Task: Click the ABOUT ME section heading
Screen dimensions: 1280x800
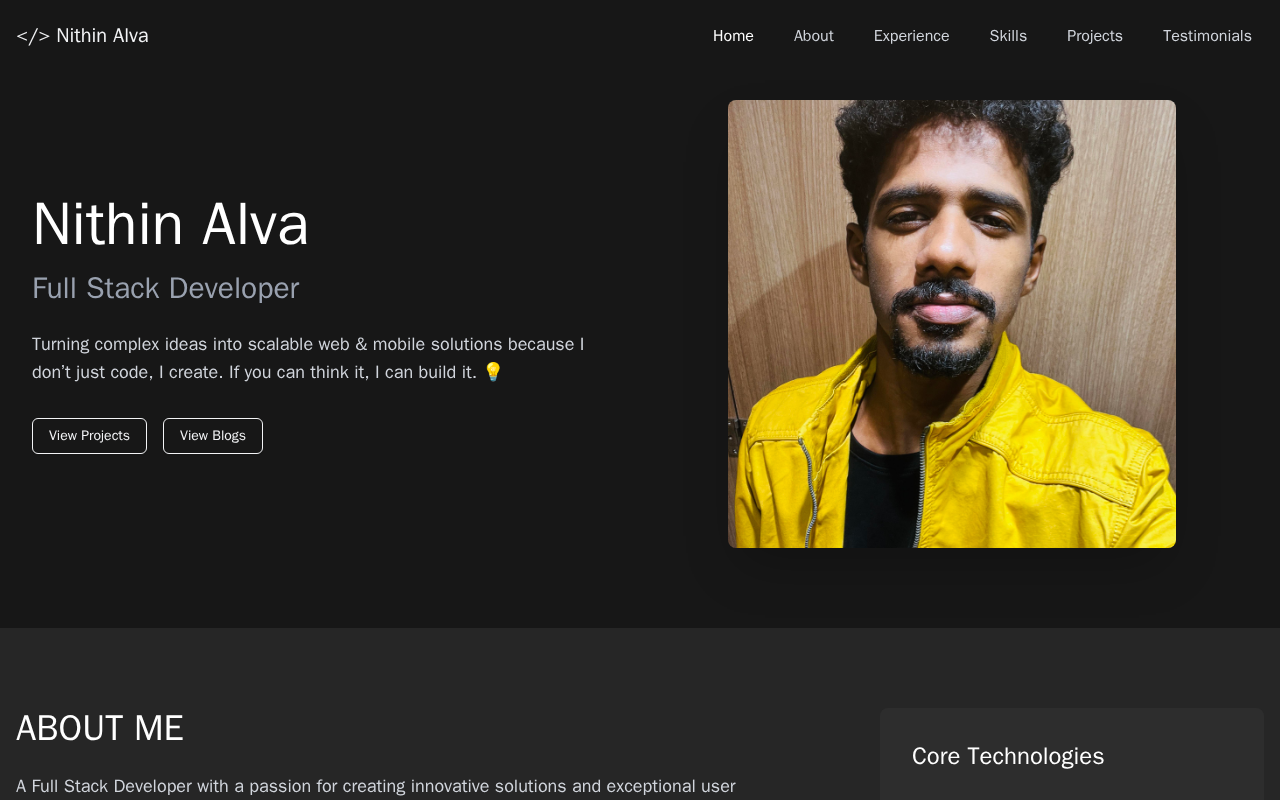Action: click(100, 728)
